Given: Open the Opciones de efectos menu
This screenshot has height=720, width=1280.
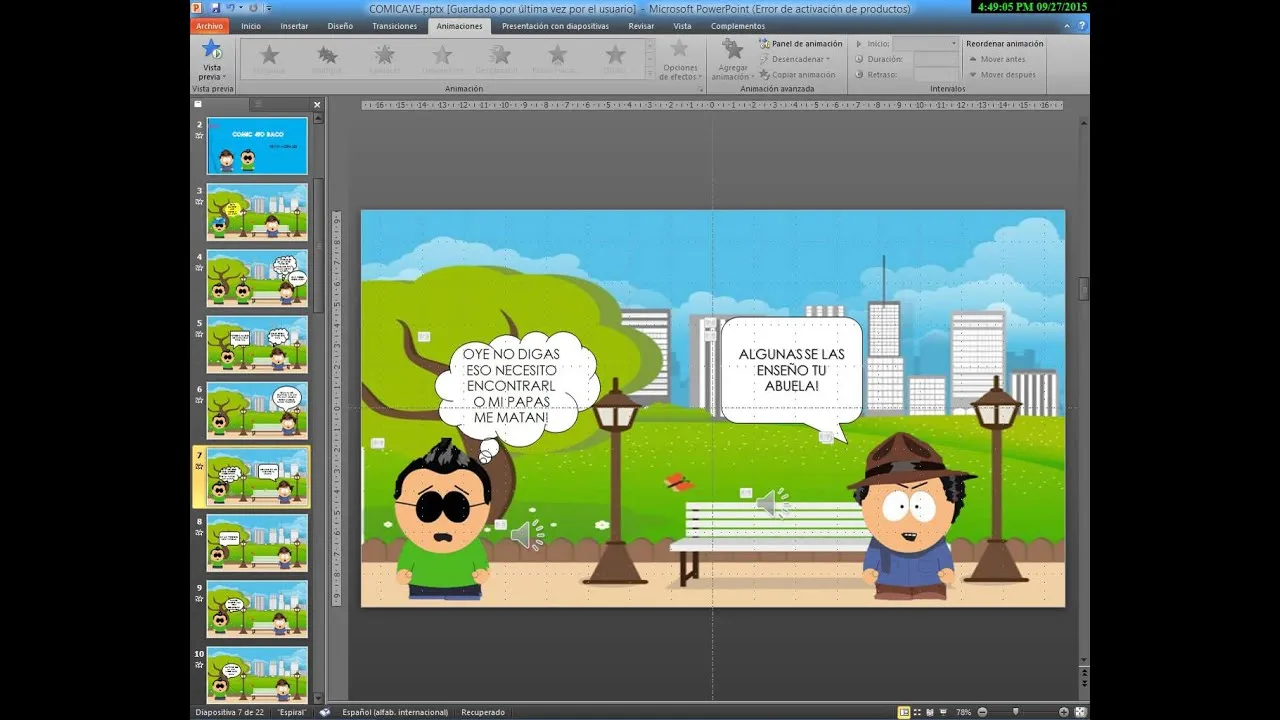Looking at the screenshot, I should tap(679, 59).
